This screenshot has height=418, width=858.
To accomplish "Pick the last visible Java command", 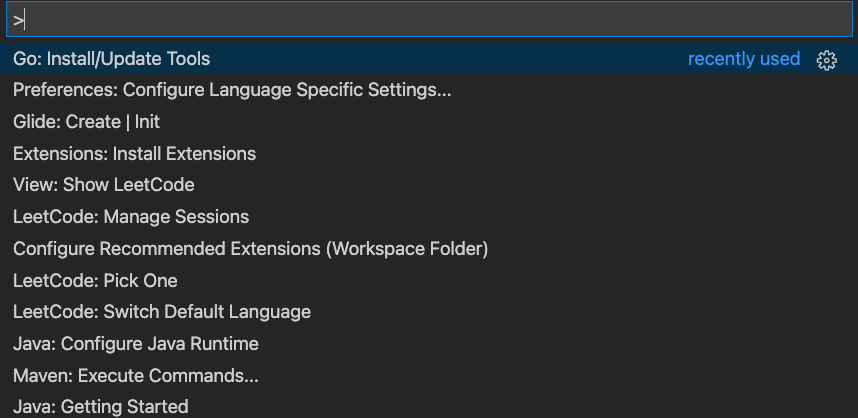I will (x=100, y=407).
